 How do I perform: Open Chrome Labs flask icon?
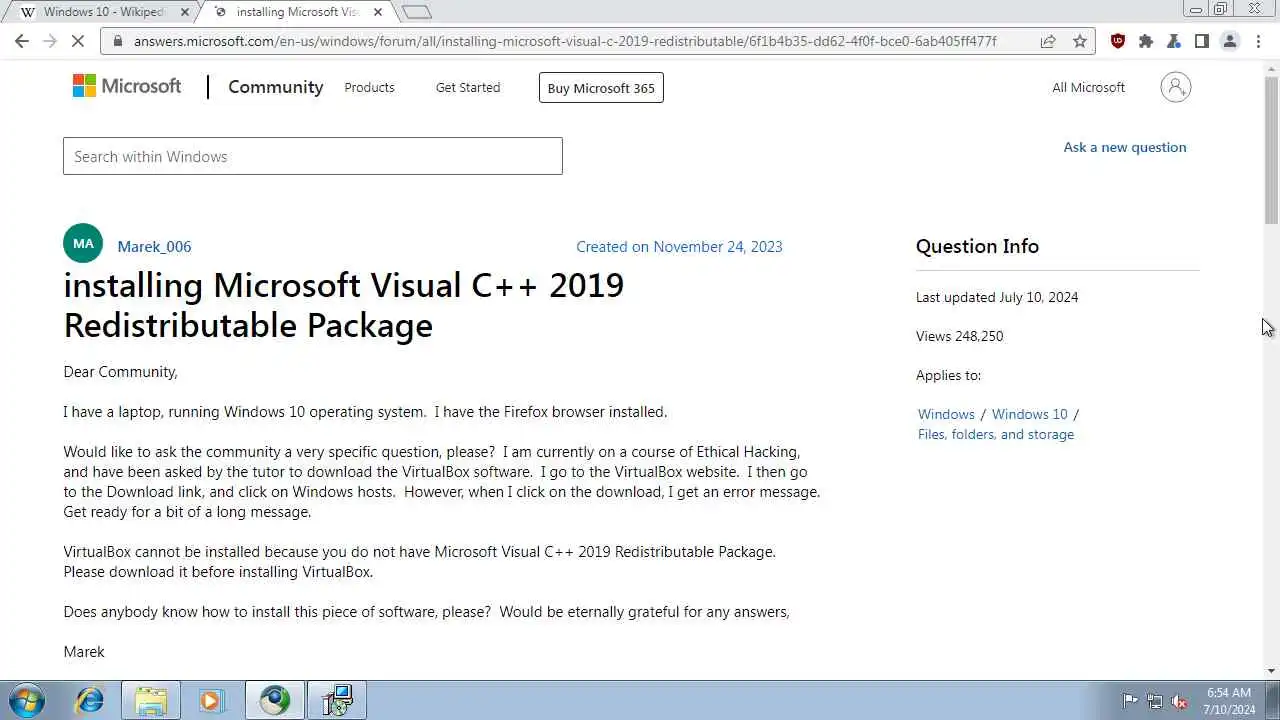1174,41
